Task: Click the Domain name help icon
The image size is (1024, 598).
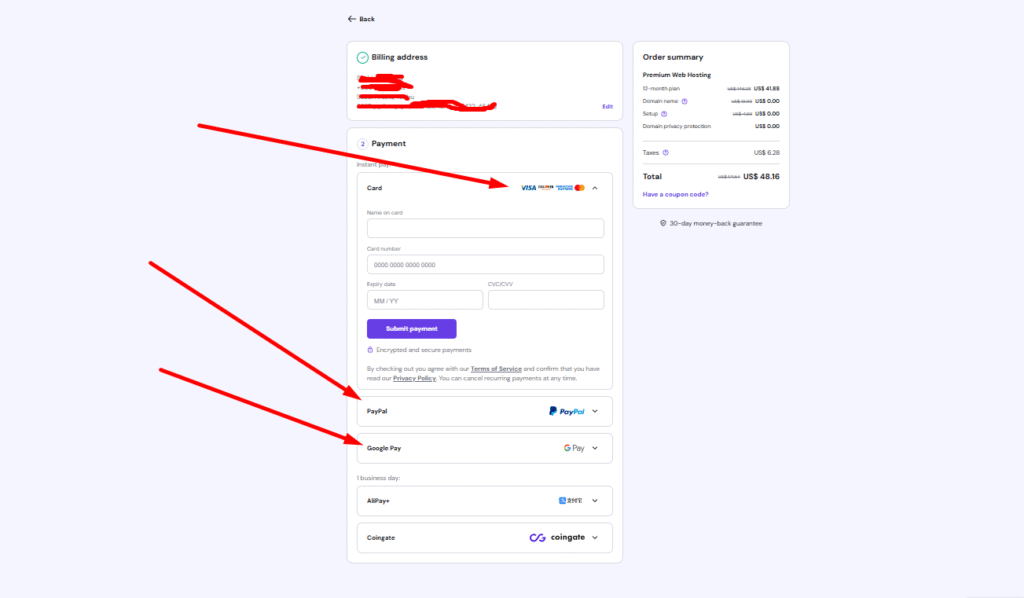Action: pyautogui.click(x=684, y=101)
